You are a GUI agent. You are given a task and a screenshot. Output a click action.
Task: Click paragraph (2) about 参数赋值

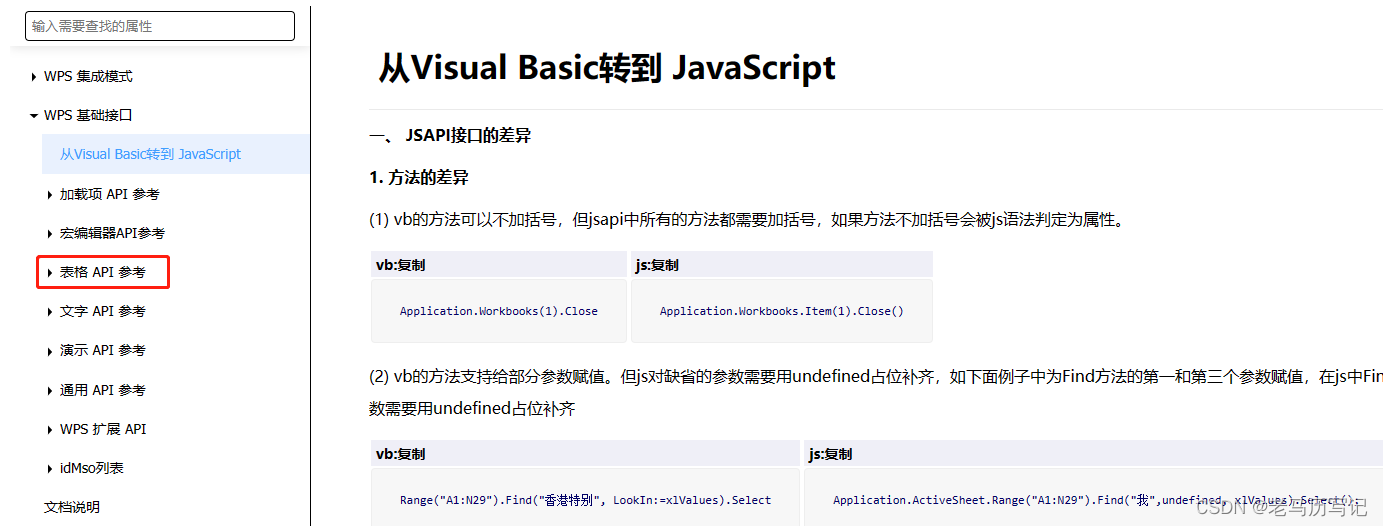click(876, 392)
